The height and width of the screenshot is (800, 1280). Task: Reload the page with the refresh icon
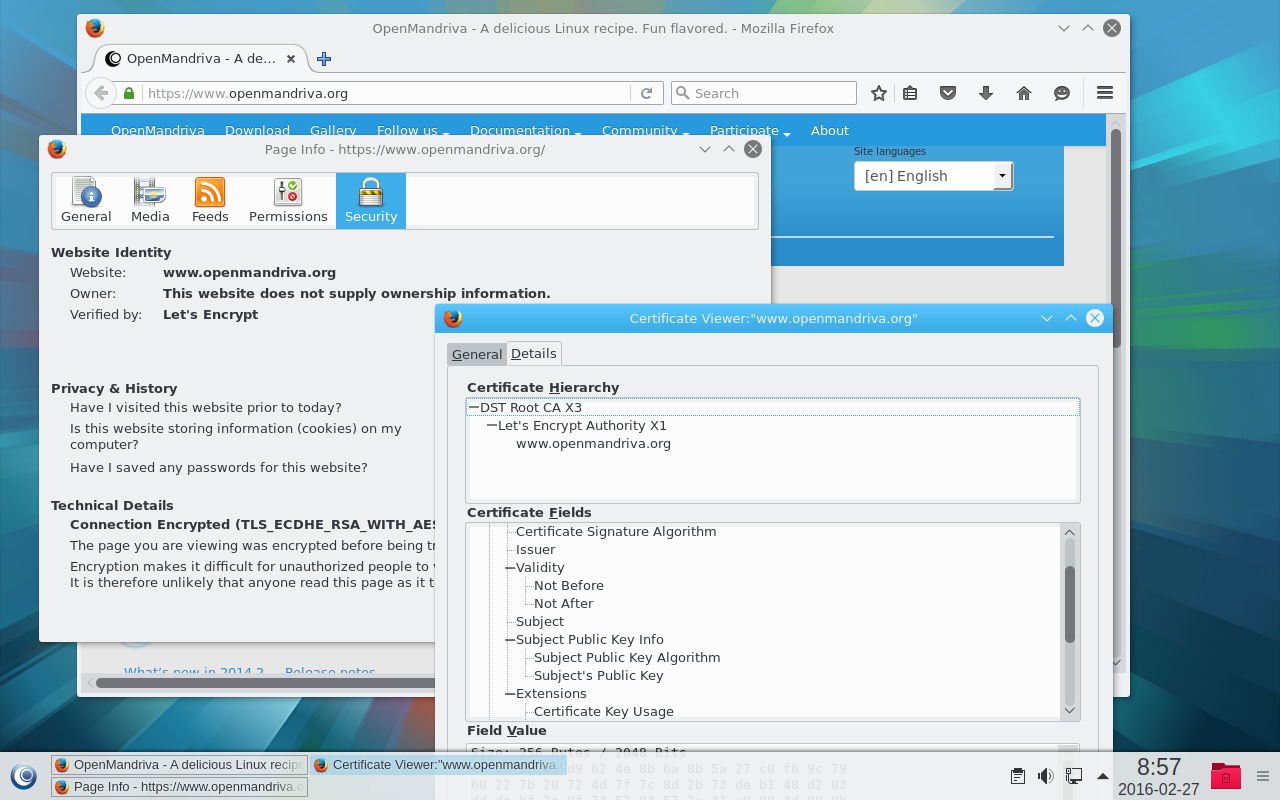tap(646, 93)
